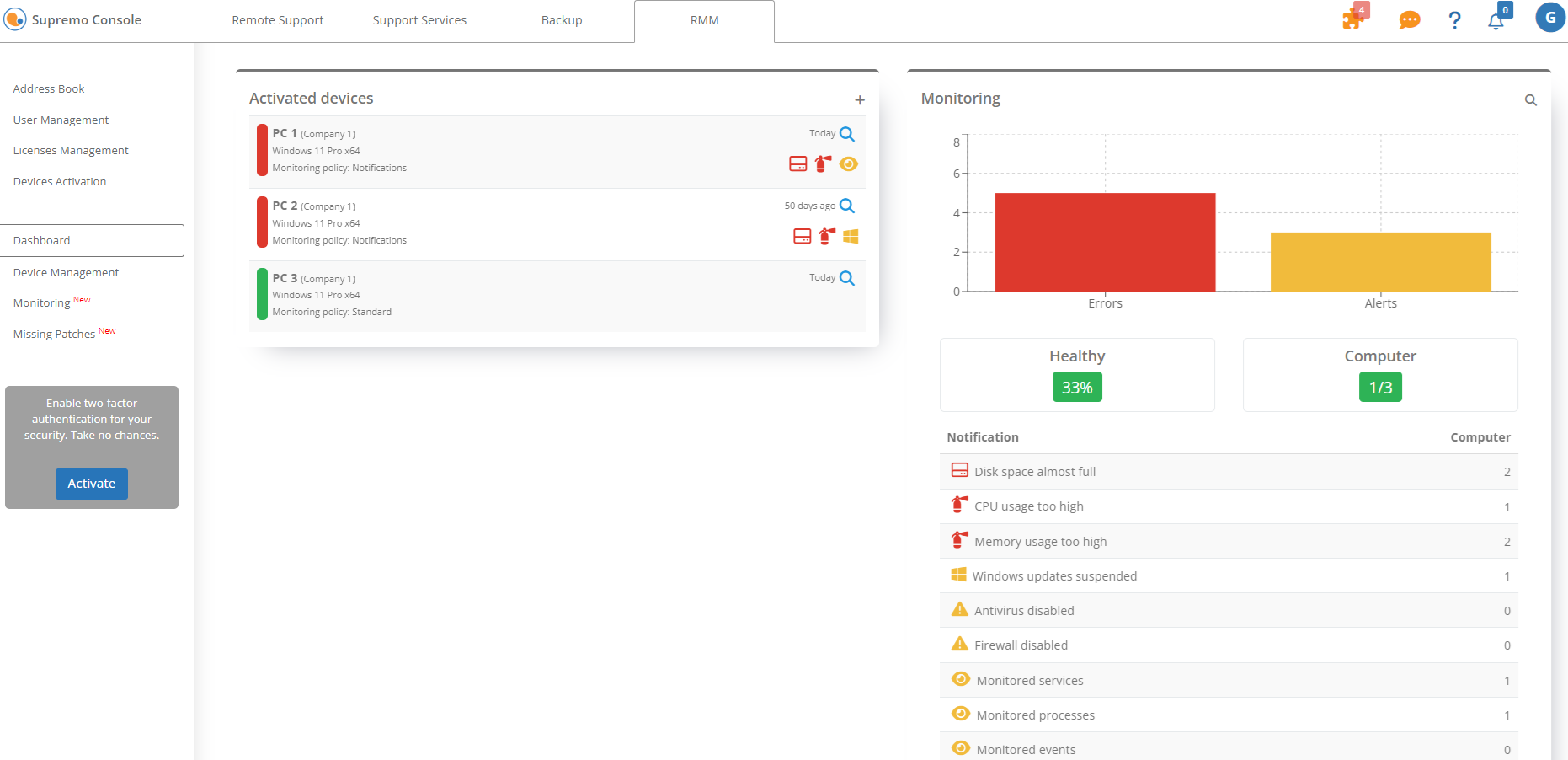Open the orange puzzle add-ons icon
Screen dimensions: 1568x760
point(1353,19)
